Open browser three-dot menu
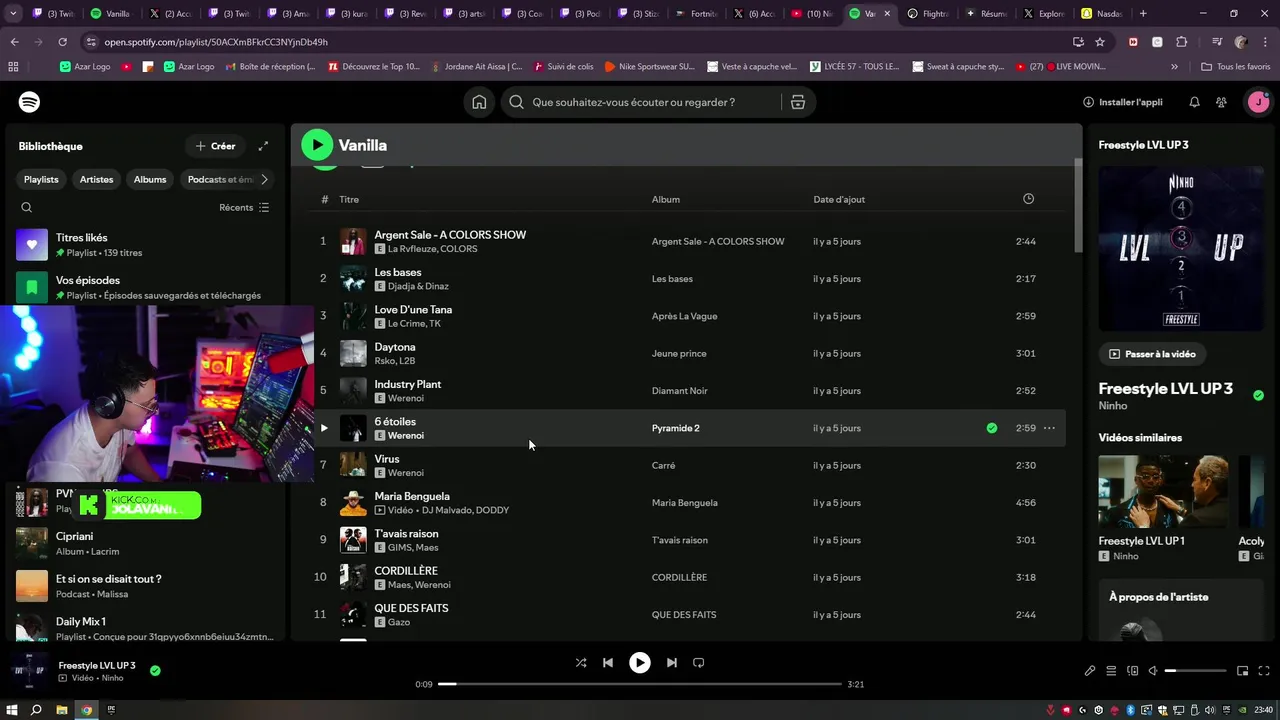Screen dimensions: 1280x720 [1265, 42]
